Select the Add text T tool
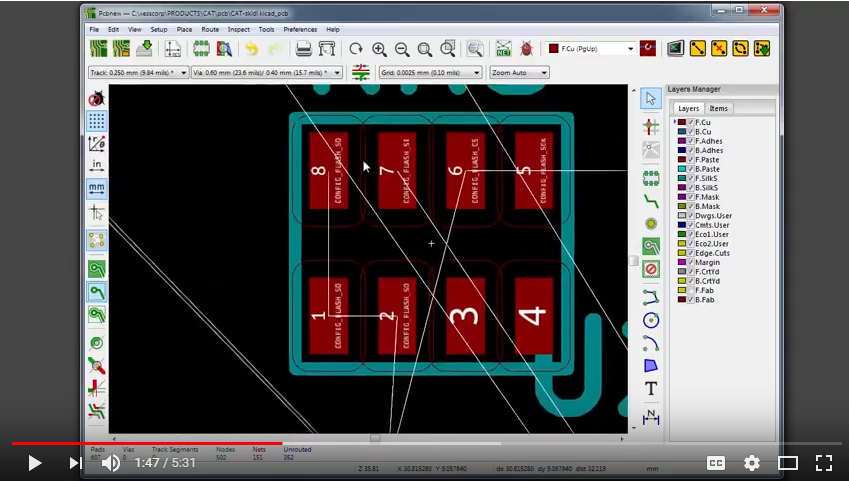This screenshot has height=481, width=849. pos(651,388)
